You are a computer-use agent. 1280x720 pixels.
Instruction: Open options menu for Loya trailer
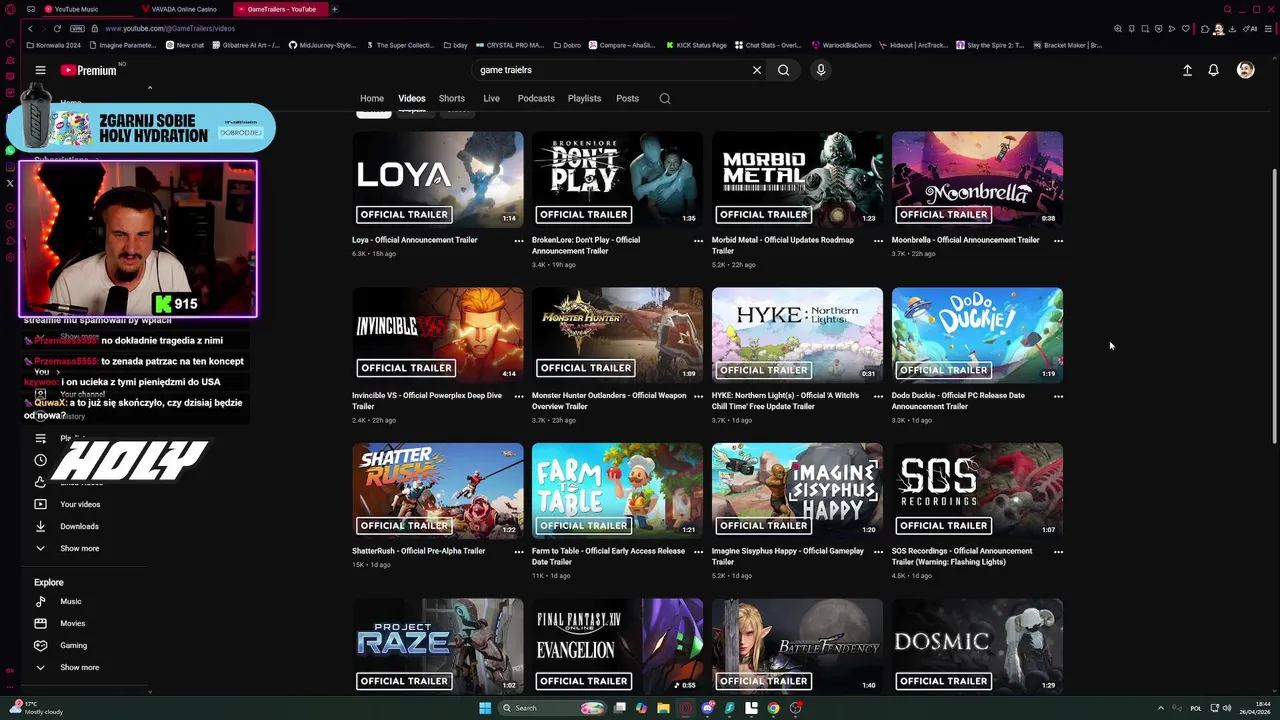[x=518, y=241]
